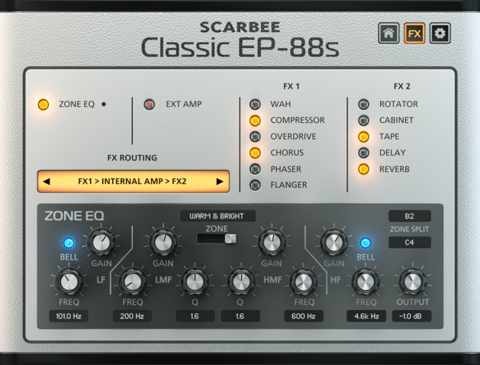Image resolution: width=480 pixels, height=365 pixels.
Task: Click the FX1 > Internal Amp > FX2 routing display
Action: coord(133,182)
